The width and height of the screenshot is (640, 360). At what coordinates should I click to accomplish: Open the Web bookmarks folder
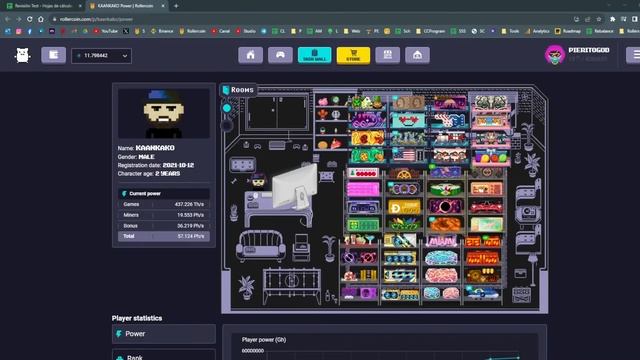pyautogui.click(x=352, y=31)
